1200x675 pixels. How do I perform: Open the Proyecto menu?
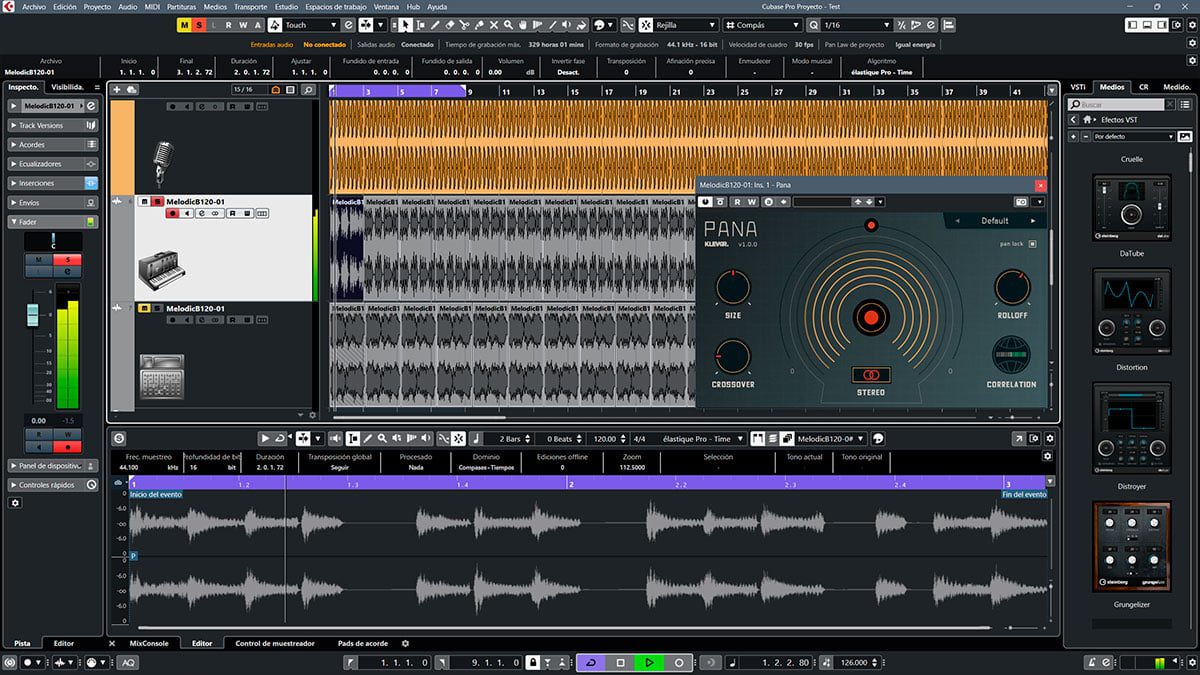point(97,6)
